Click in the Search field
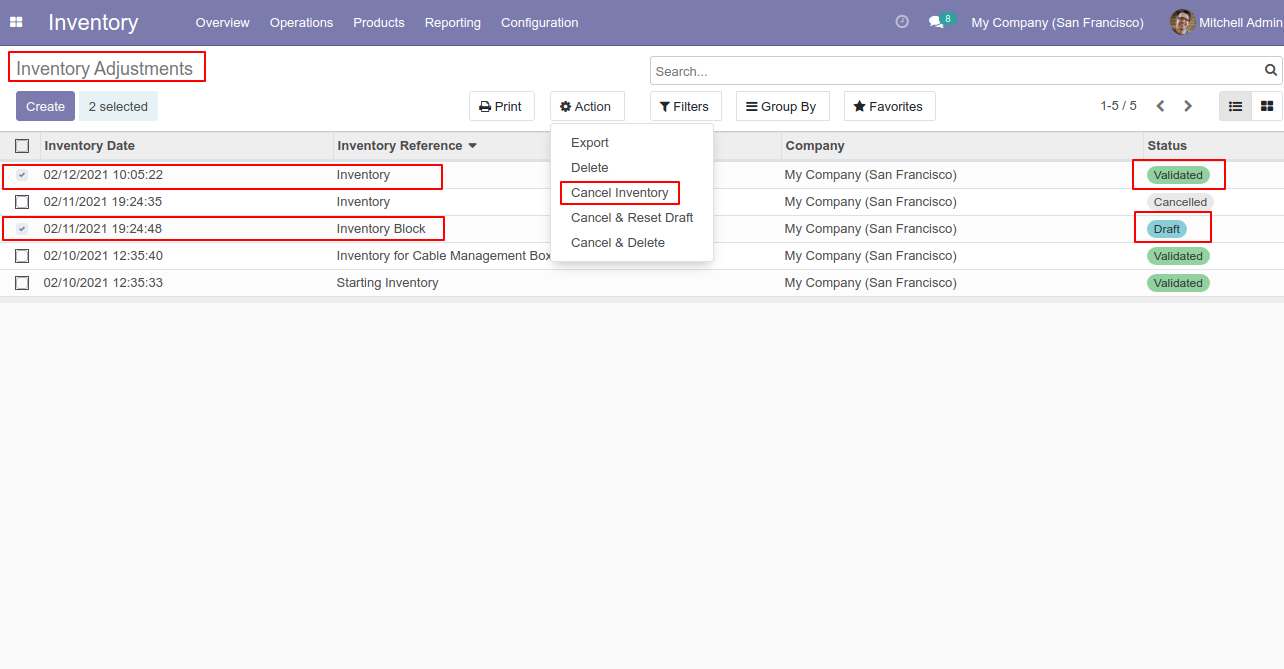This screenshot has width=1284, height=669. [957, 71]
